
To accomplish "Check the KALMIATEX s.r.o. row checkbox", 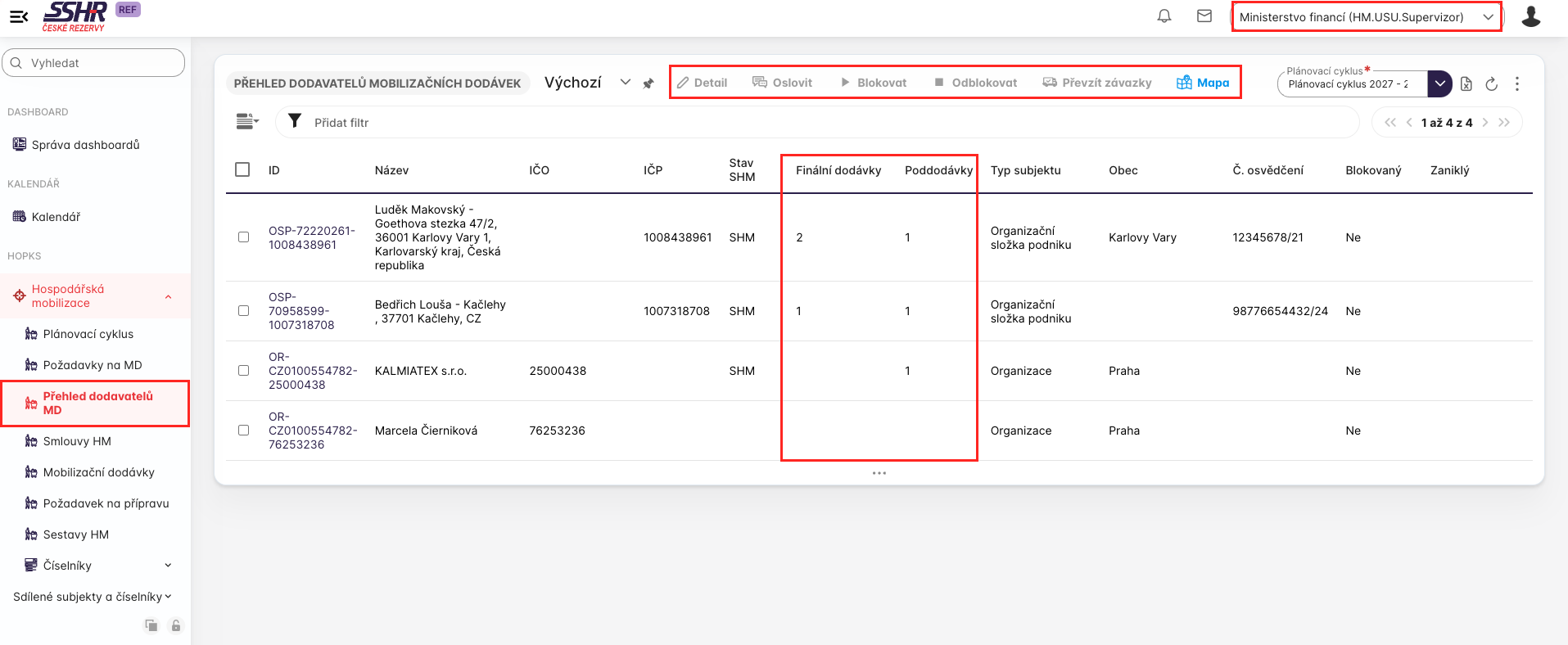I will (243, 371).
